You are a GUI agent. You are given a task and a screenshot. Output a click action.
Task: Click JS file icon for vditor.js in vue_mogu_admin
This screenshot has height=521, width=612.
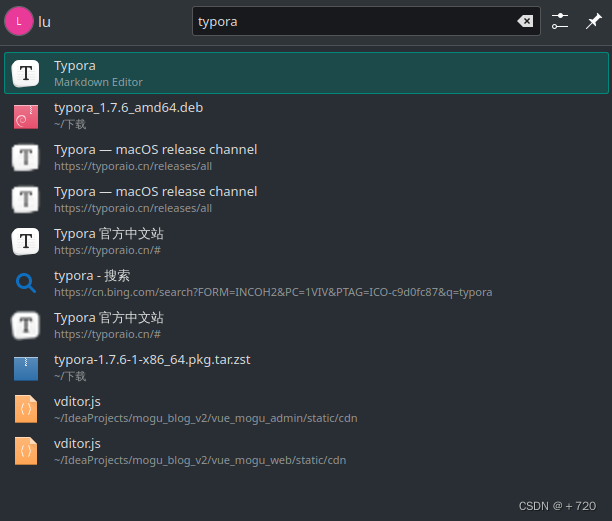tap(26, 409)
